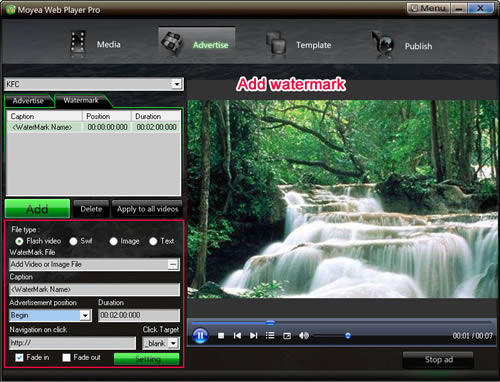Image resolution: width=500 pixels, height=382 pixels.
Task: Adjust the volume slider knob
Action: click(x=348, y=336)
